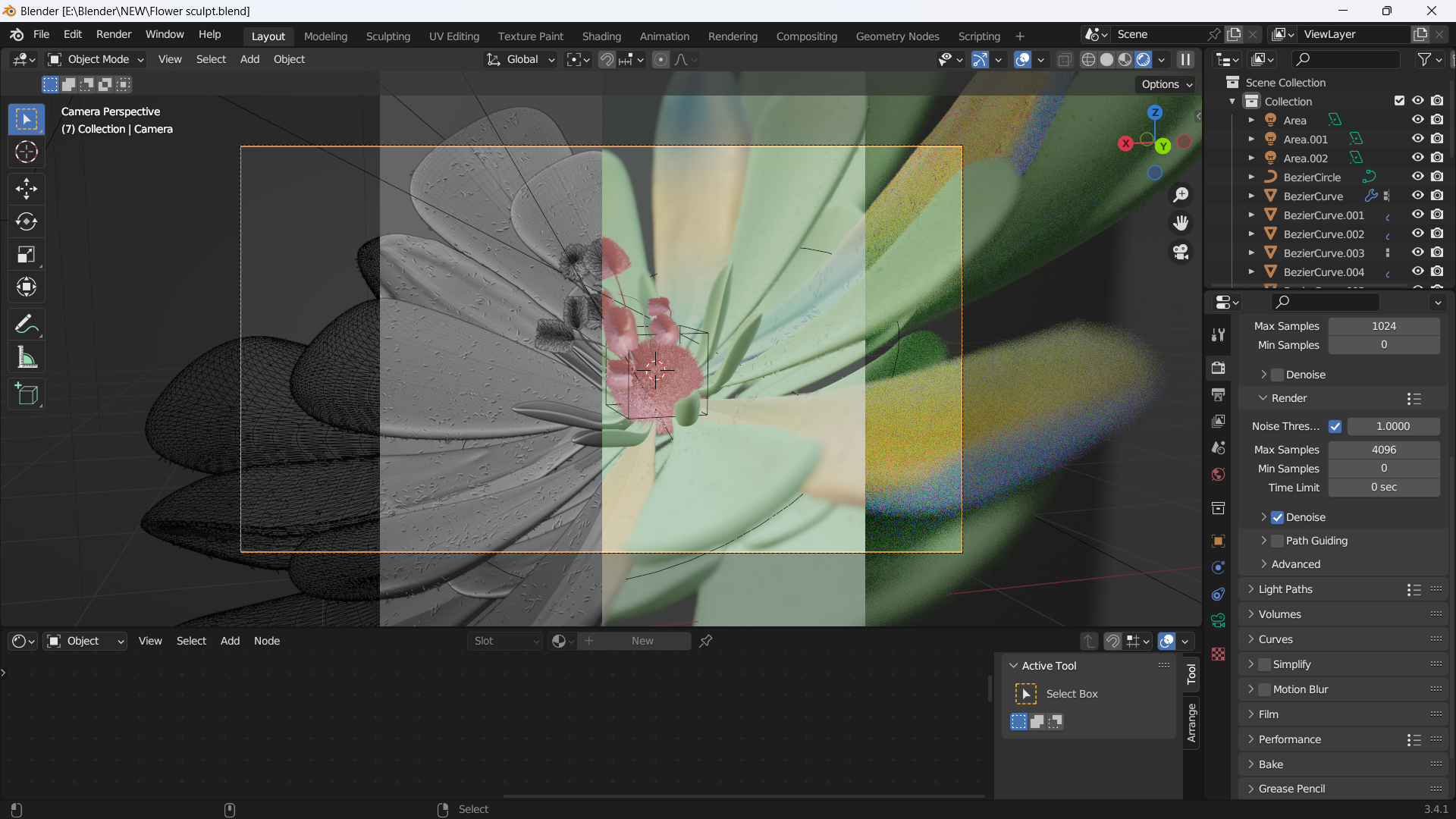Switch to the Geometry Nodes workspace tab

point(897,36)
